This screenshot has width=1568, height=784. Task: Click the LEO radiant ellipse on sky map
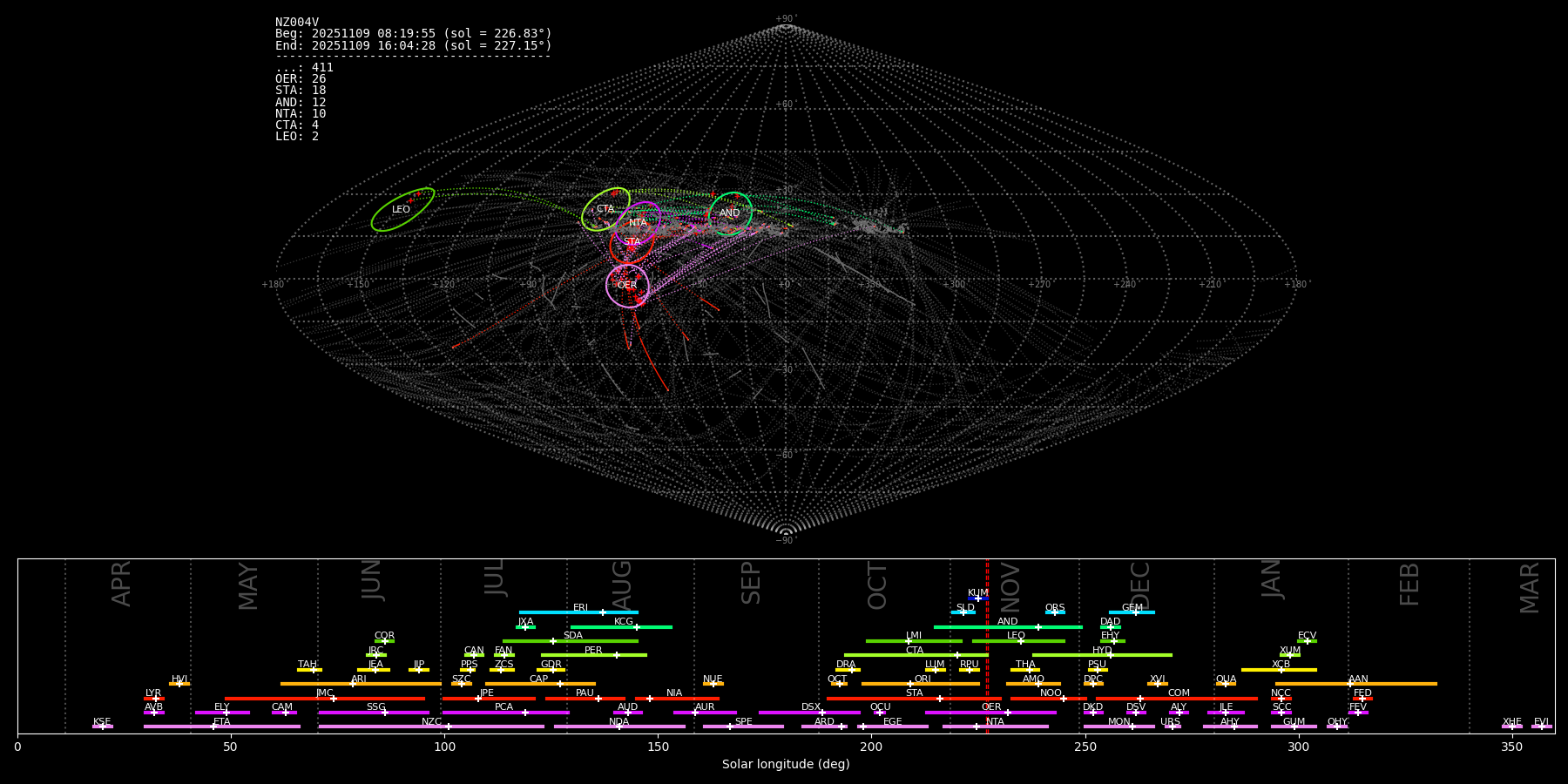402,210
